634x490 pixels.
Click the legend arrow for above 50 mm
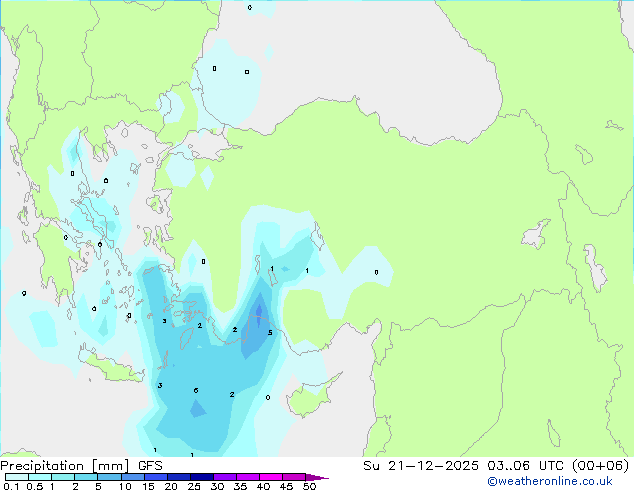[317, 477]
